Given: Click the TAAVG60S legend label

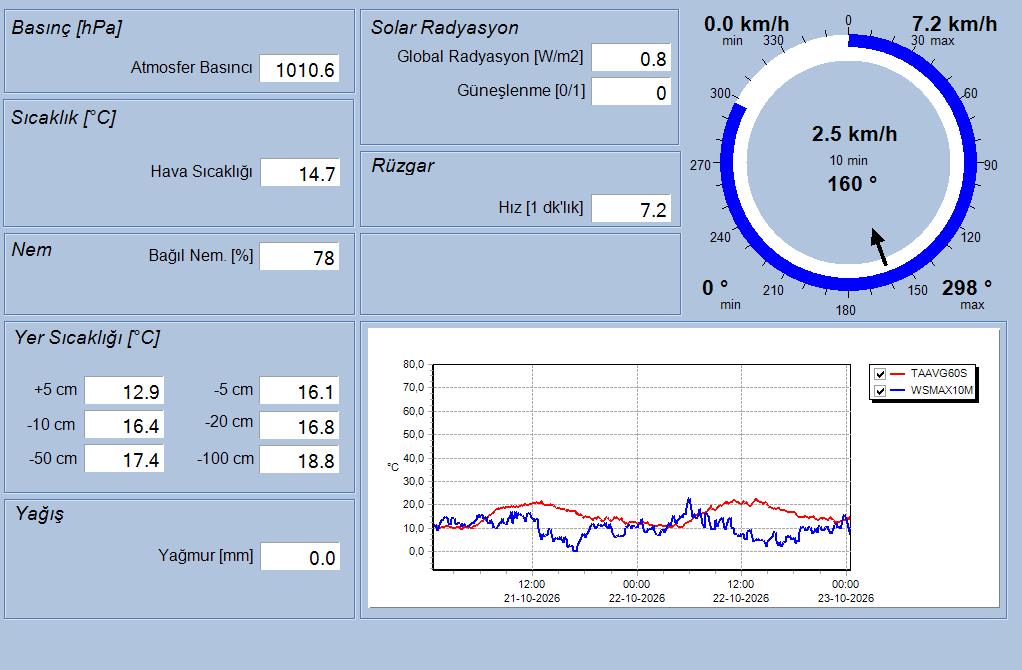Looking at the screenshot, I should pos(939,373).
